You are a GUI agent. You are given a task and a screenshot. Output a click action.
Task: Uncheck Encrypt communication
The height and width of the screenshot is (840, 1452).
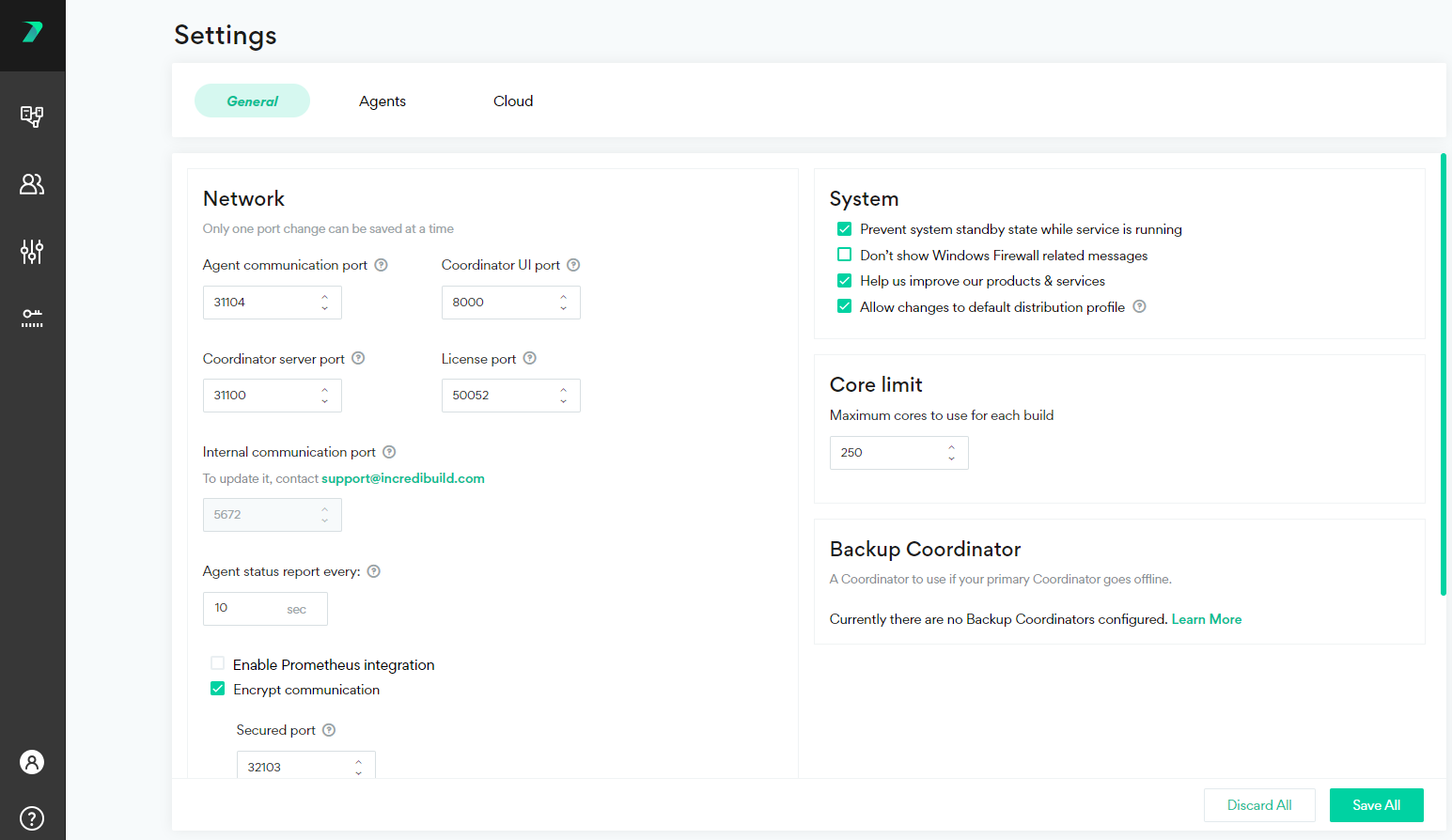(x=218, y=689)
